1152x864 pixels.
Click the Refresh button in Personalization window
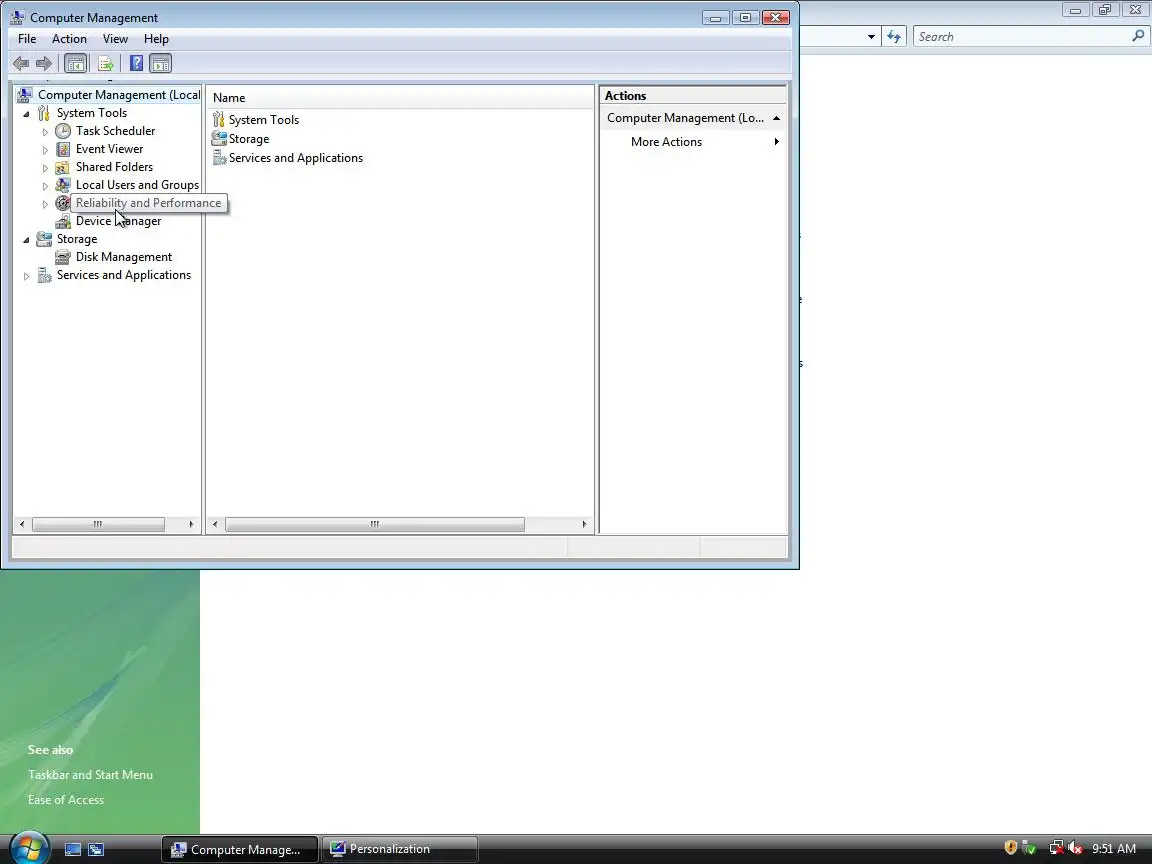[893, 37]
